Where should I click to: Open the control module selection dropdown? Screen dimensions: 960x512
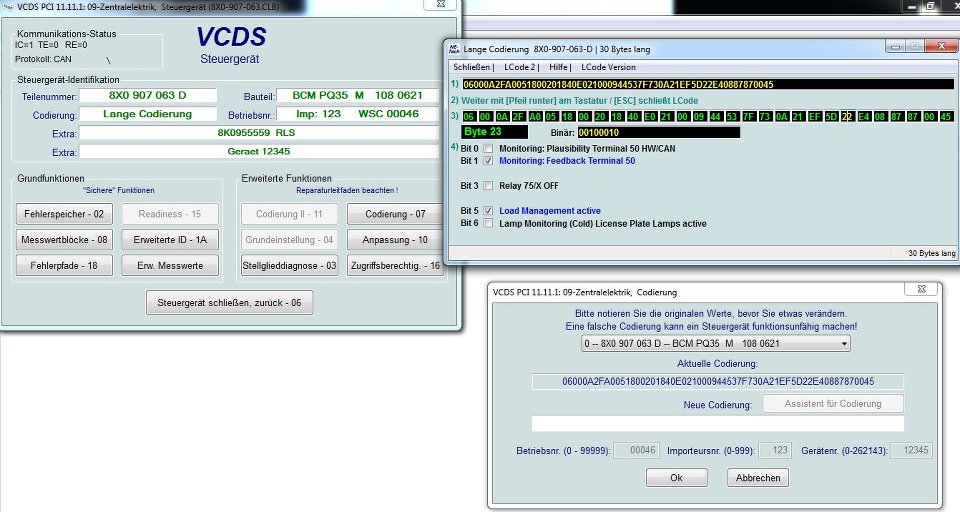coord(715,344)
